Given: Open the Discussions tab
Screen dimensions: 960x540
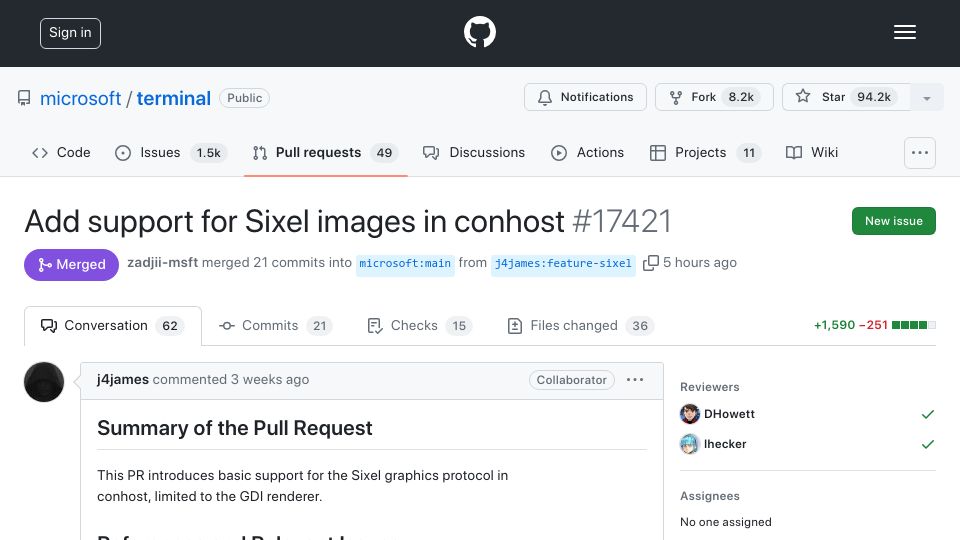Looking at the screenshot, I should [474, 152].
